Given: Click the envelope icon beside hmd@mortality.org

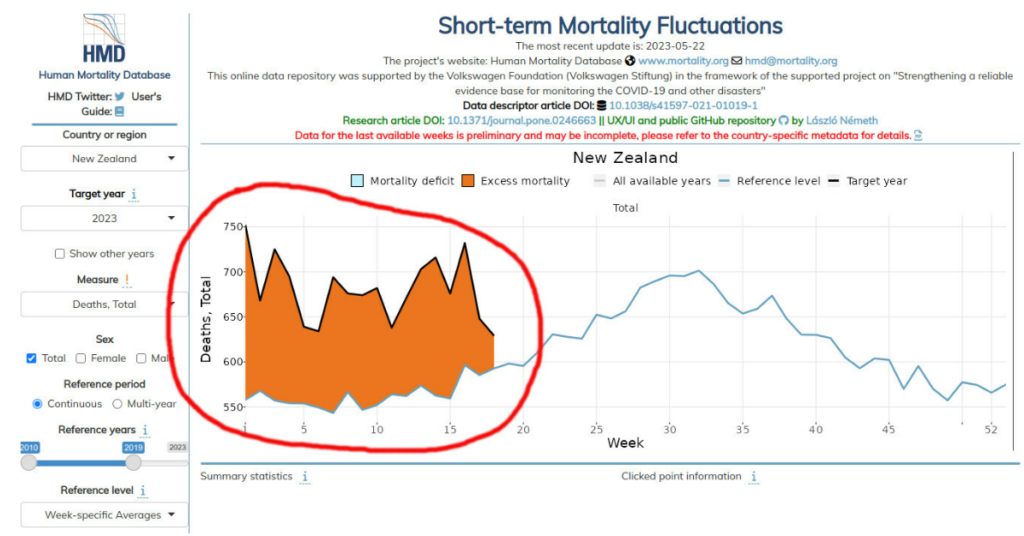Looking at the screenshot, I should [736, 61].
